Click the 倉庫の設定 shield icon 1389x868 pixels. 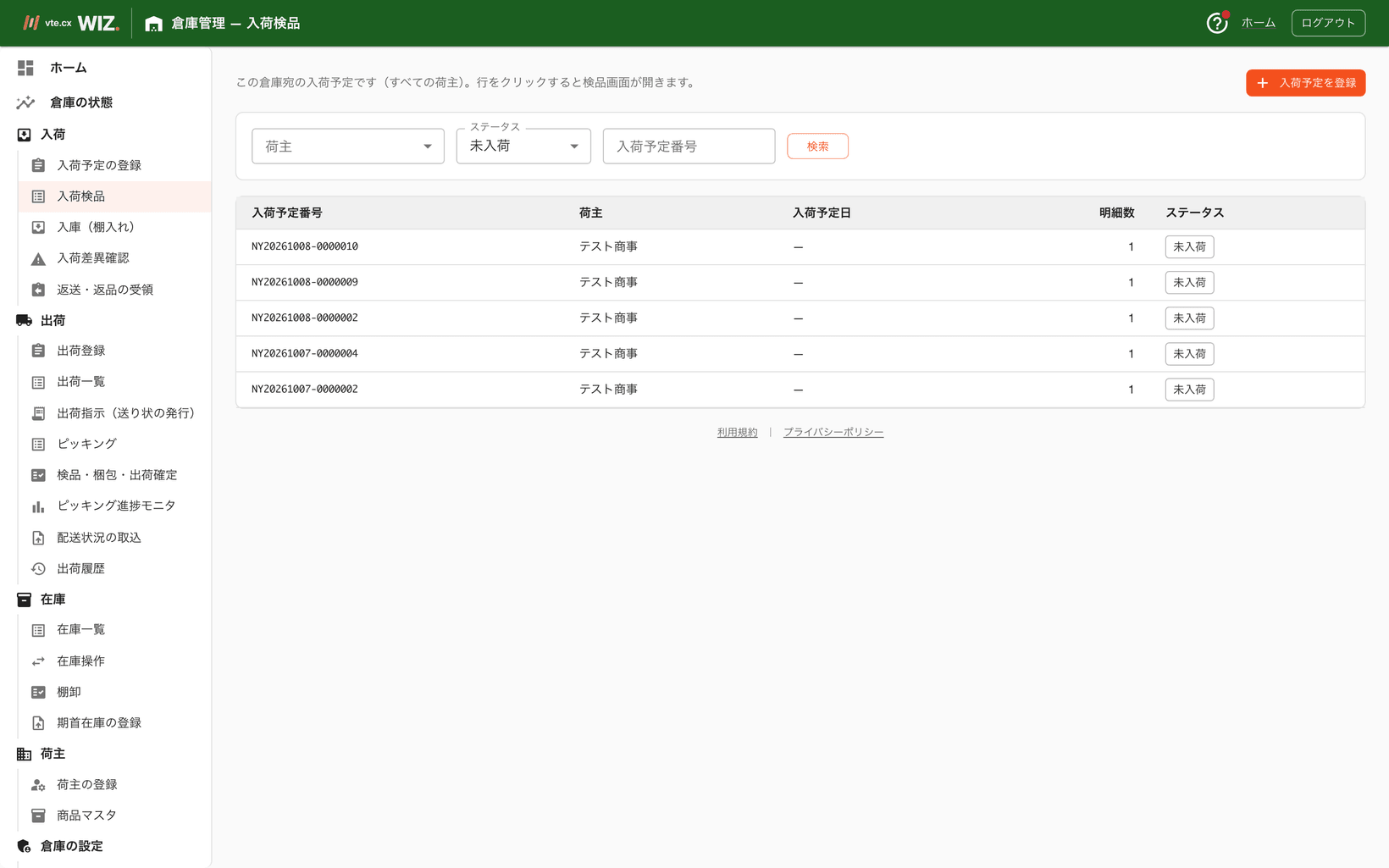(x=24, y=846)
